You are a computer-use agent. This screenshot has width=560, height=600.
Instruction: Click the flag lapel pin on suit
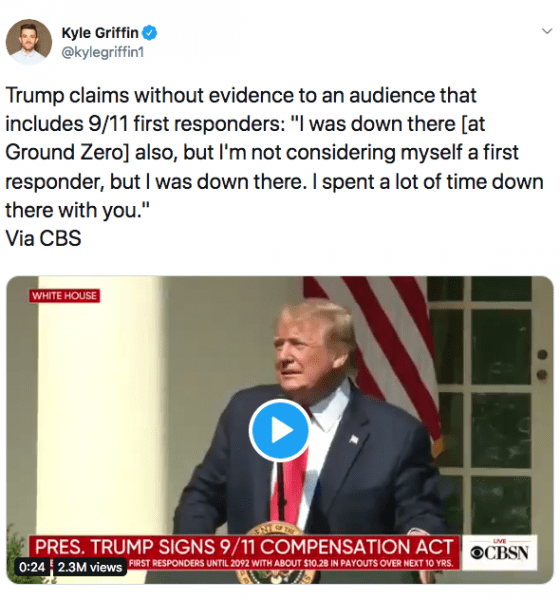pos(354,439)
